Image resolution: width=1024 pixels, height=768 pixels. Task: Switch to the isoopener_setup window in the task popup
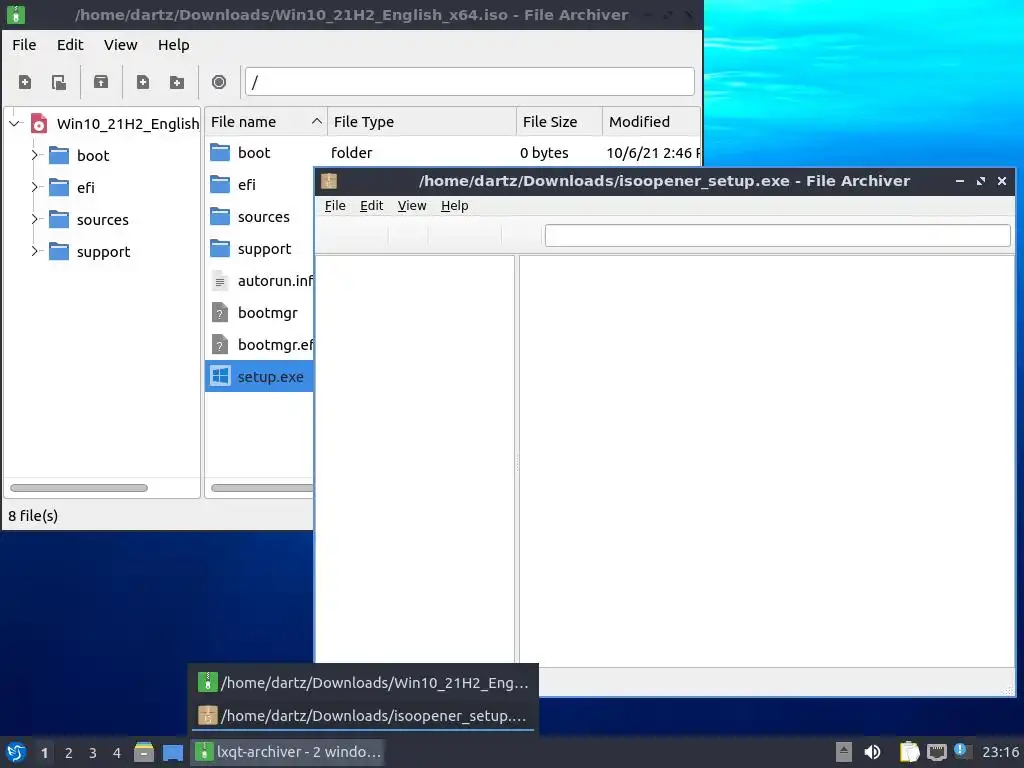point(363,716)
